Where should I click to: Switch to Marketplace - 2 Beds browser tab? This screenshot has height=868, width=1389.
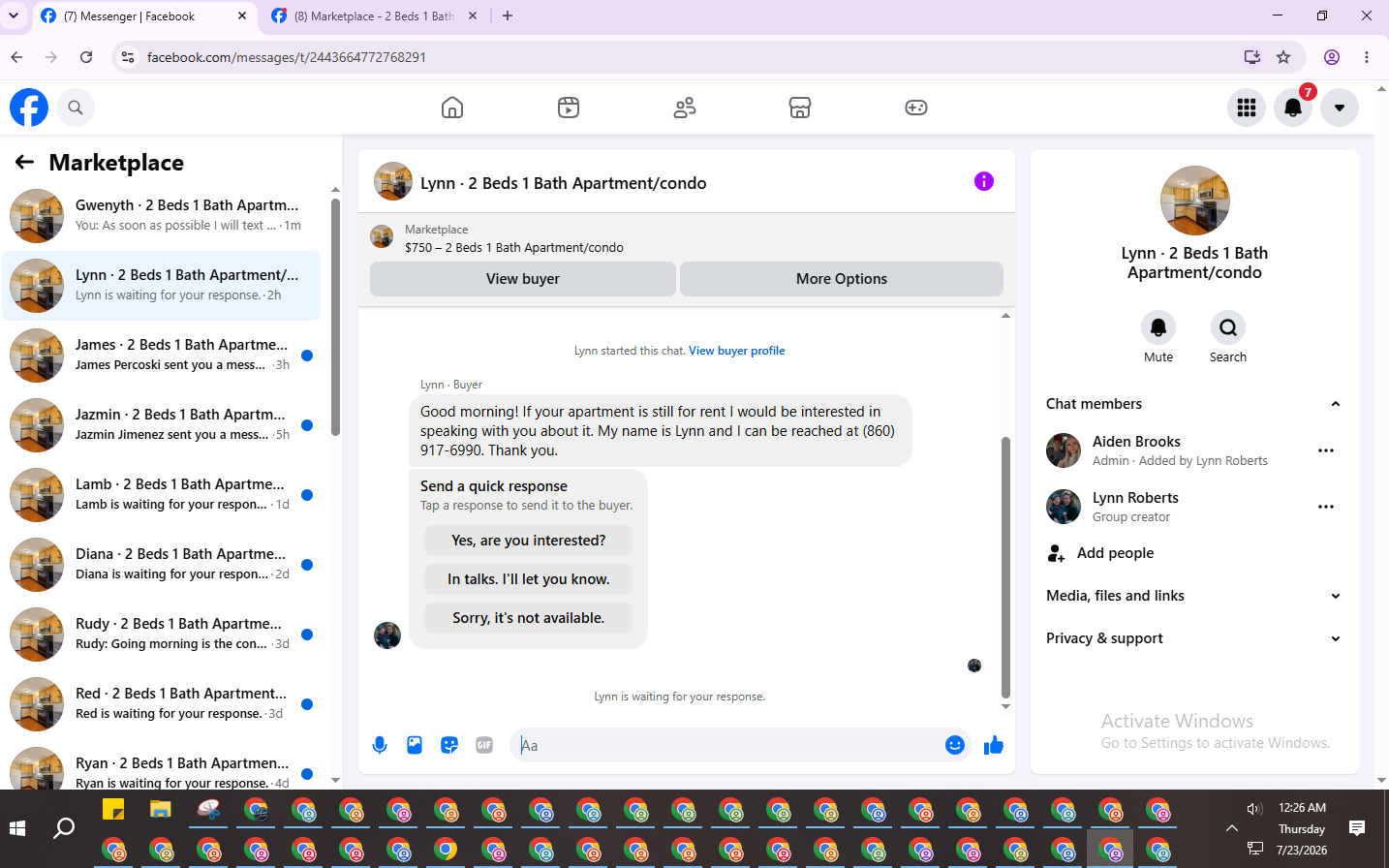pos(374,16)
